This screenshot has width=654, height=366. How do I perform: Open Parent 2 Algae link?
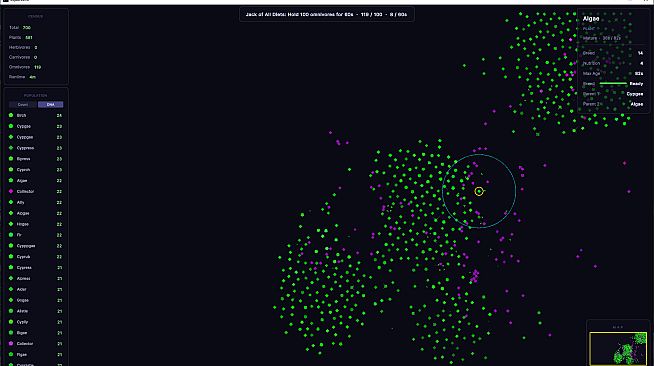pos(636,104)
